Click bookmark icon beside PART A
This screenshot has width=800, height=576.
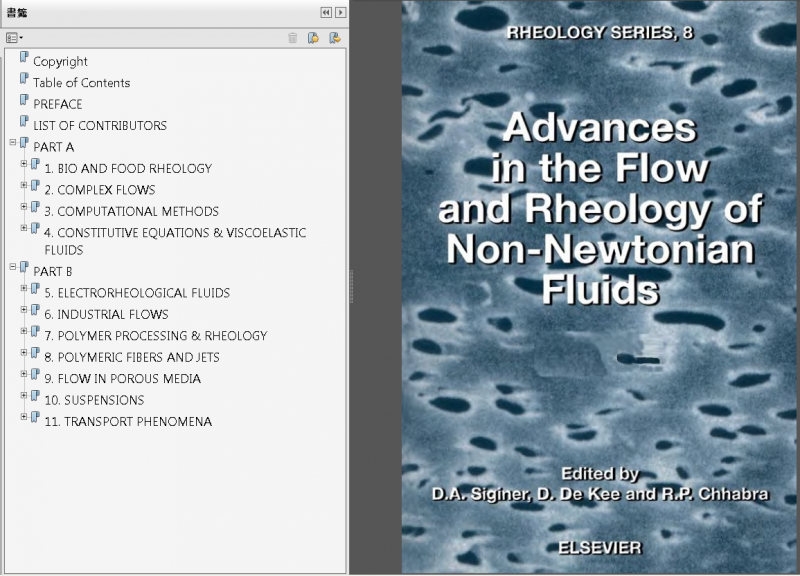24,143
